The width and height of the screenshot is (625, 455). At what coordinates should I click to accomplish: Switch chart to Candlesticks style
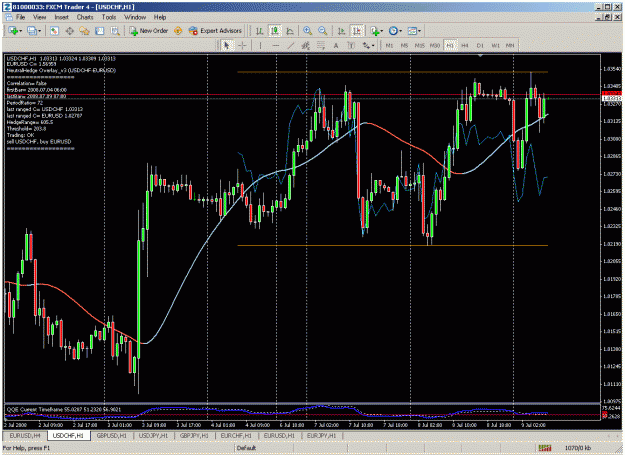(x=275, y=31)
